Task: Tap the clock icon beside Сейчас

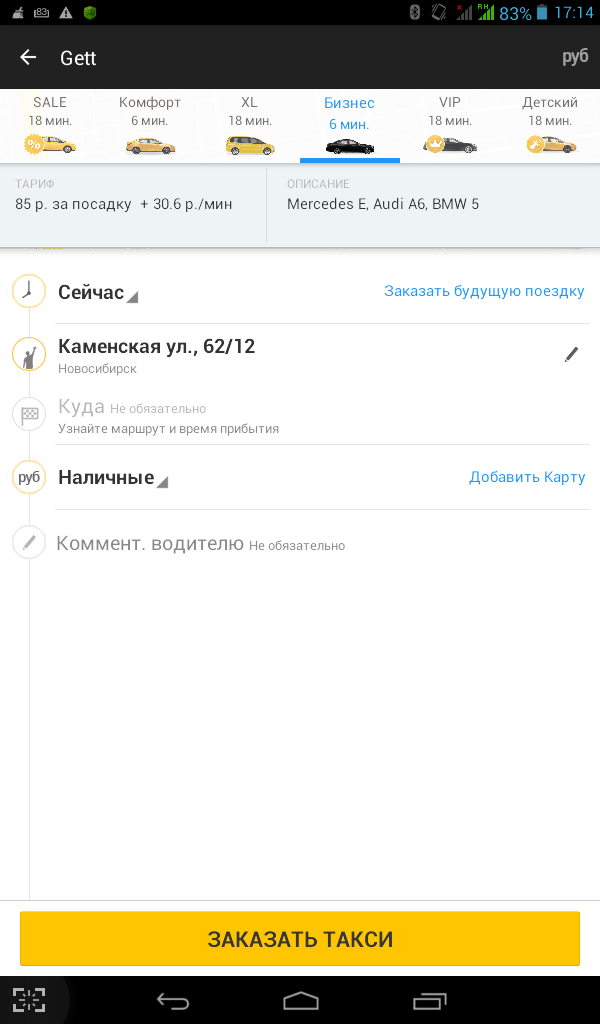Action: pos(29,291)
